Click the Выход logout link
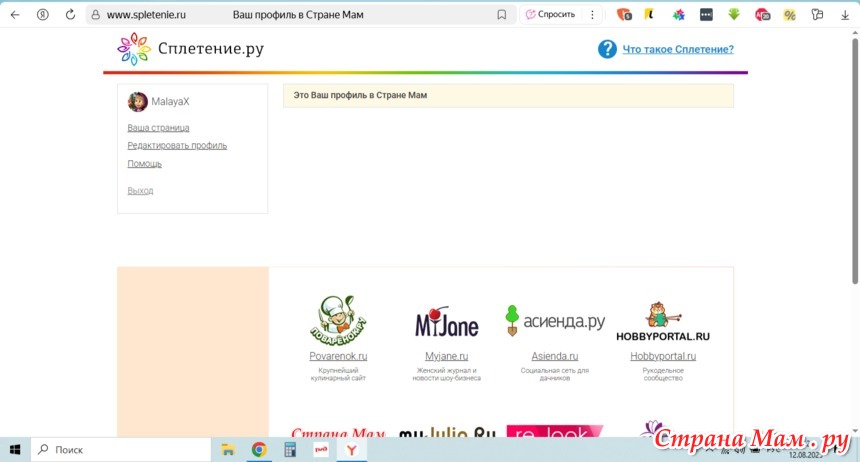The width and height of the screenshot is (860, 462). [140, 190]
